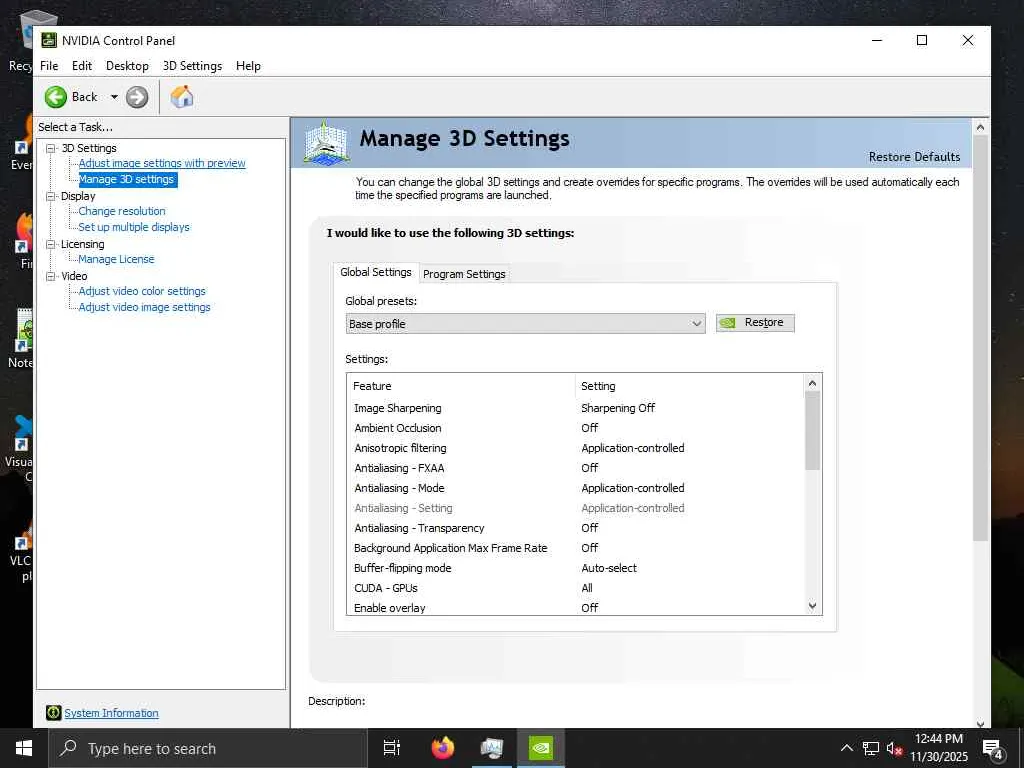Switch to the Program Settings tab
Viewport: 1024px width, 768px height.
coord(464,274)
